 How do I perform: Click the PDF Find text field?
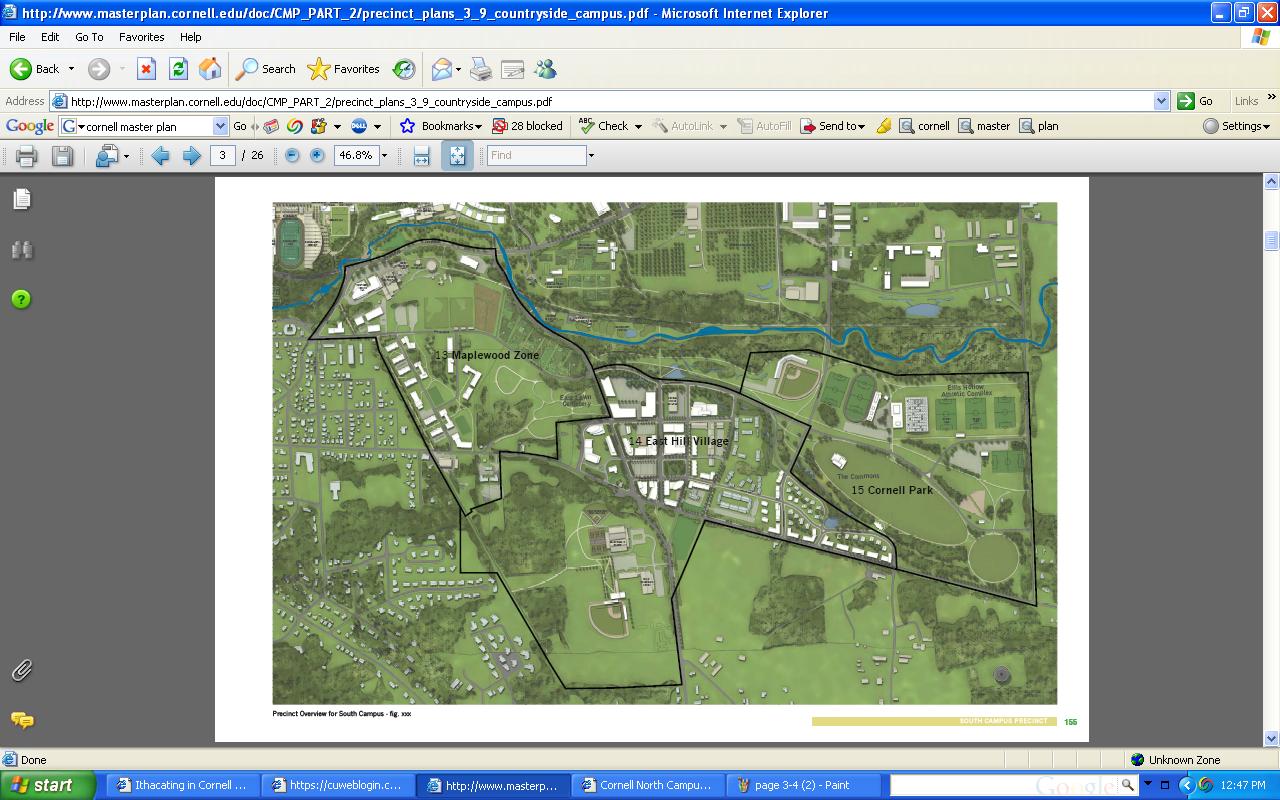pyautogui.click(x=537, y=156)
